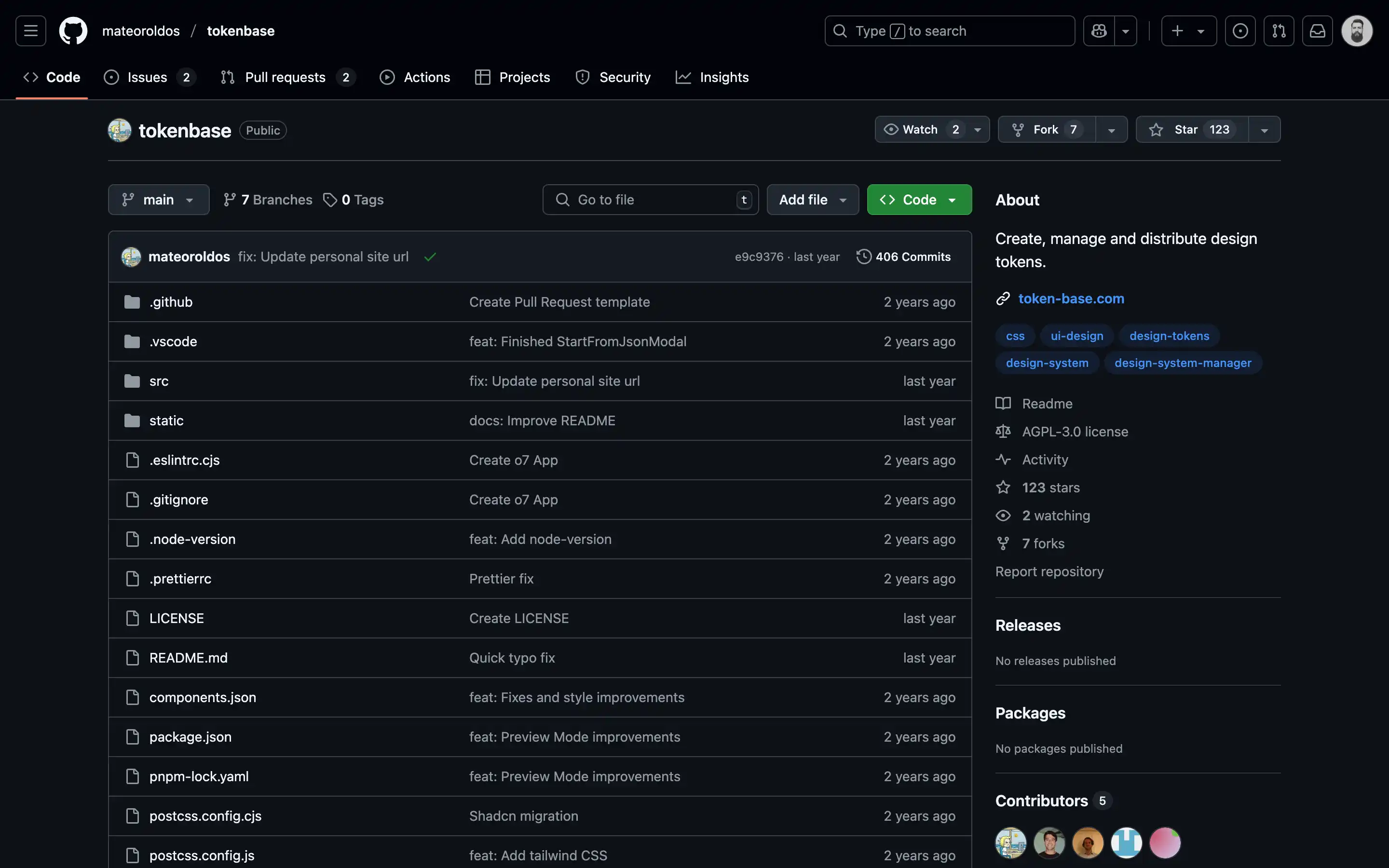Open the pull requests header icon
The image size is (1389, 868).
[1279, 31]
